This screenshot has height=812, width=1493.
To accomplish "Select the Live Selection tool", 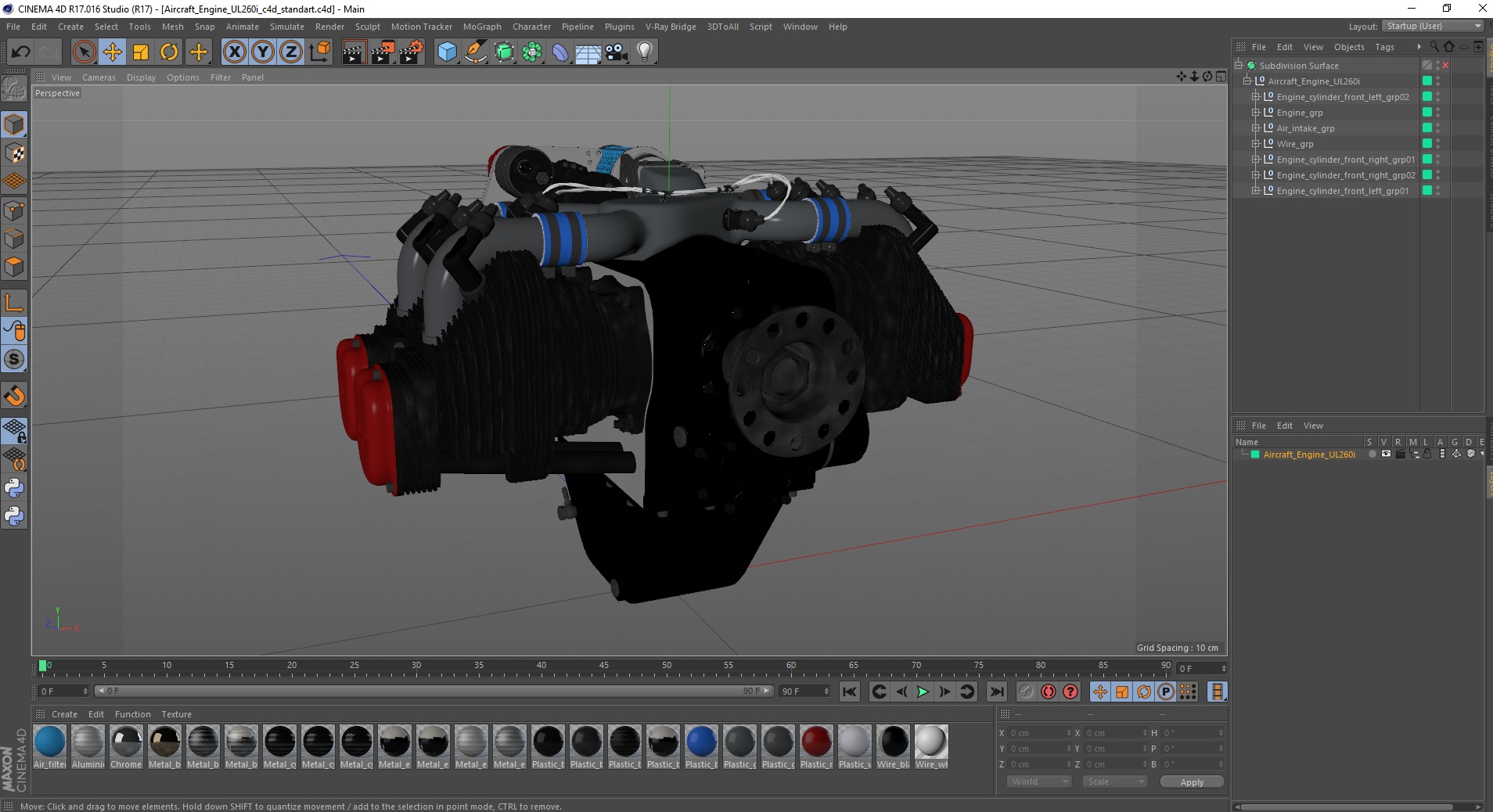I will [x=84, y=52].
